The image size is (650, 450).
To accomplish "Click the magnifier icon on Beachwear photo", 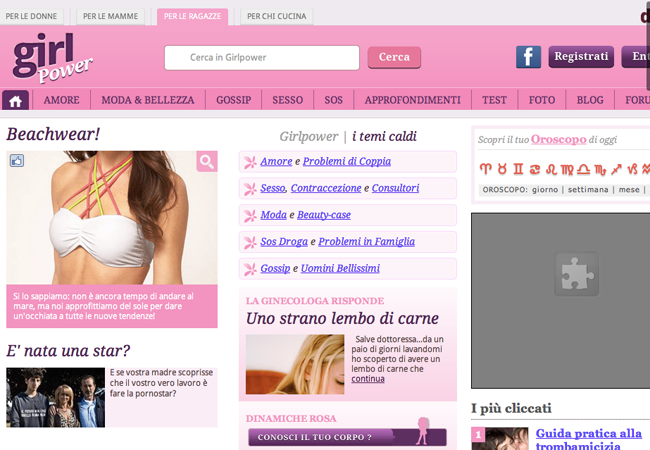I will tap(206, 162).
